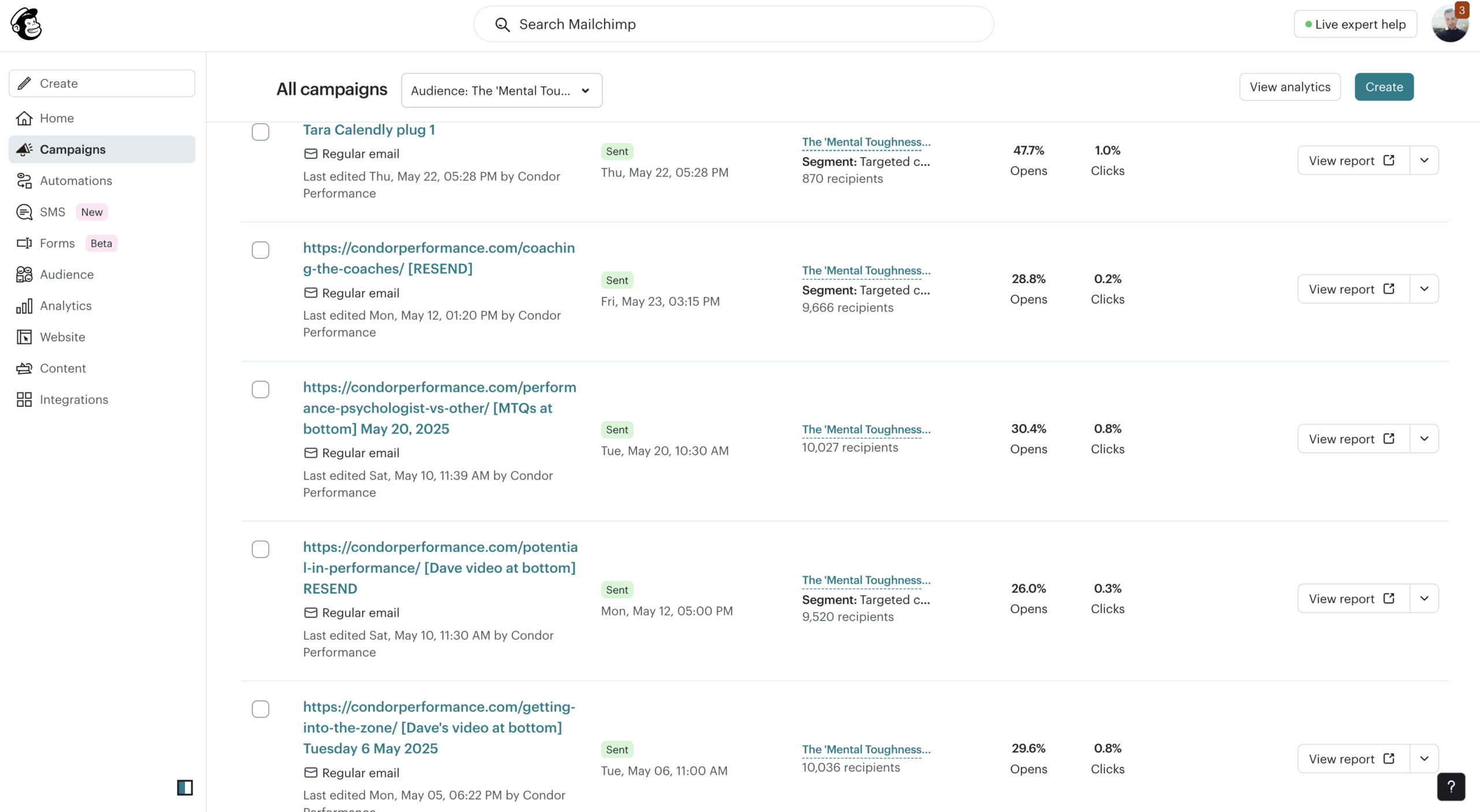This screenshot has width=1480, height=812.
Task: Open the Audience filter dropdown
Action: pyautogui.click(x=501, y=90)
